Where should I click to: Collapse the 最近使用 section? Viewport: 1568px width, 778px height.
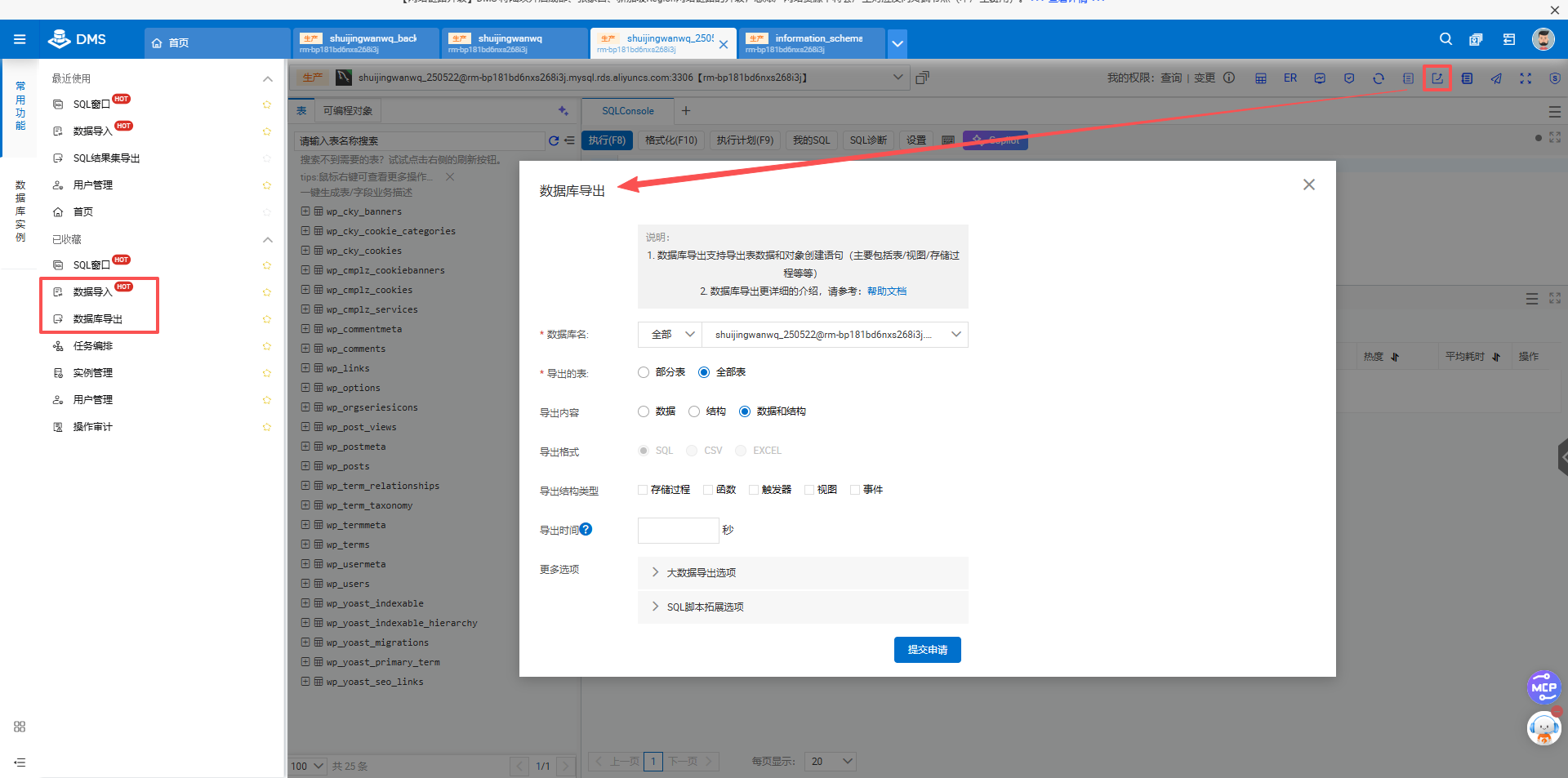click(267, 79)
